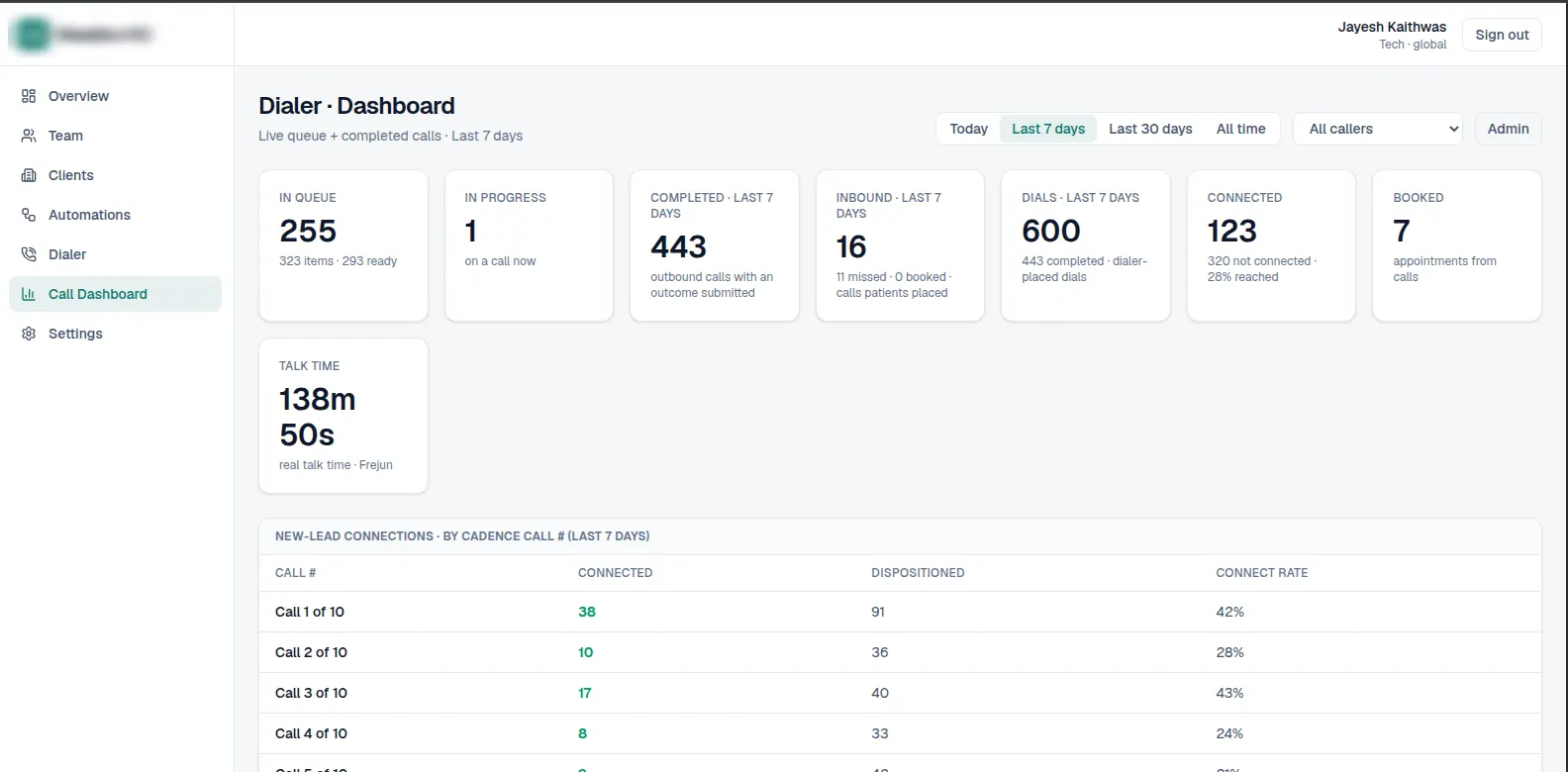This screenshot has width=1568, height=772.
Task: Click '320 not connected · 28% reached' caption
Action: coord(1262,269)
